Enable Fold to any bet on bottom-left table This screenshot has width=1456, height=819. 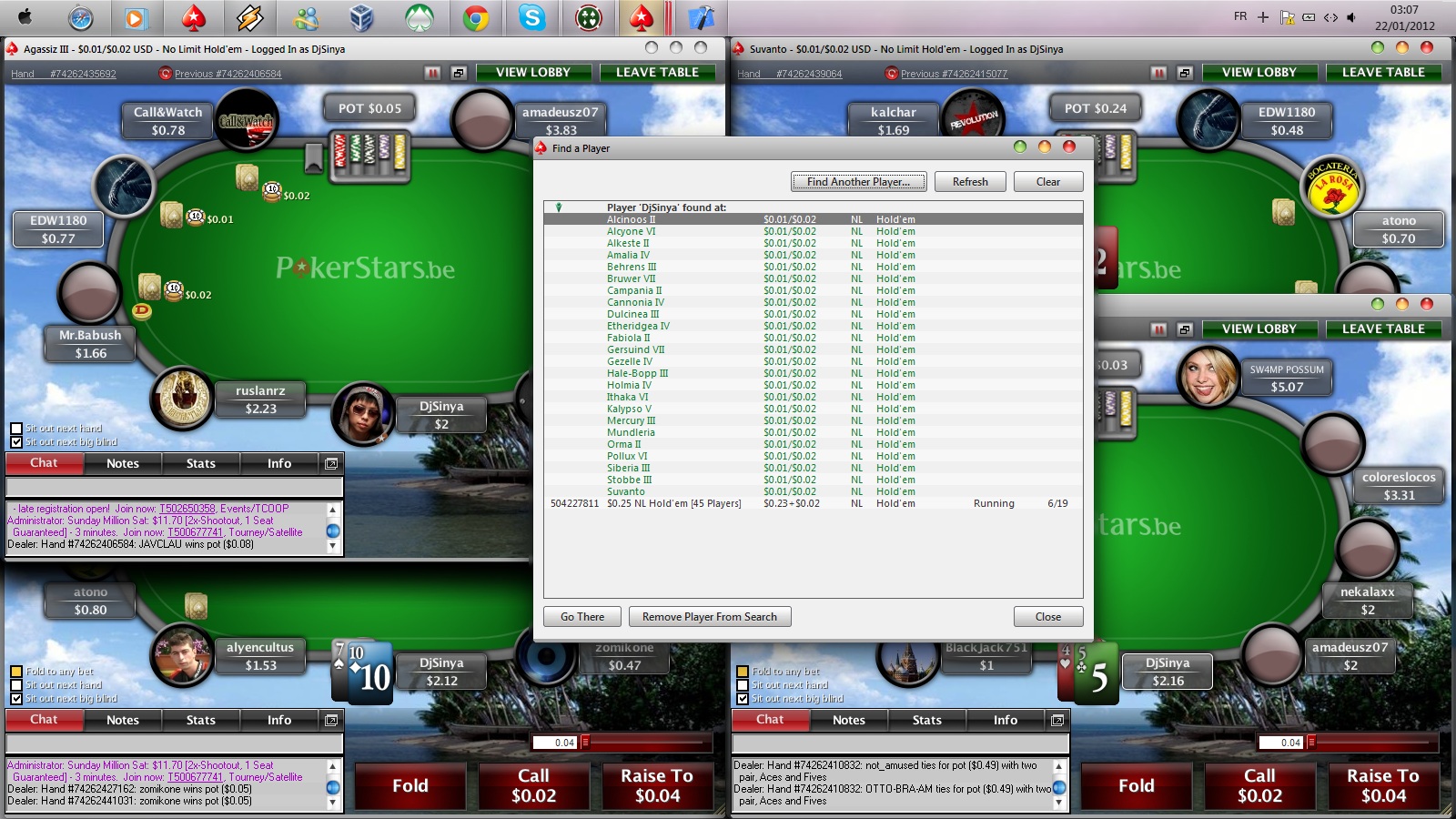tap(16, 672)
